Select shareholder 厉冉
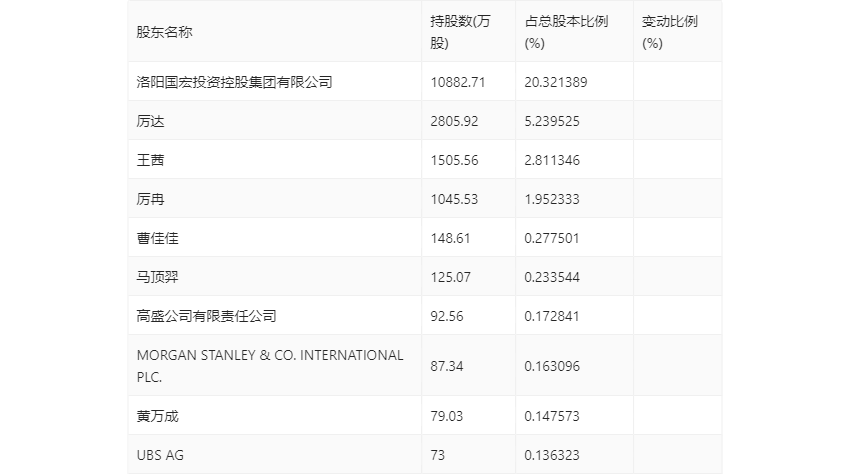 click(x=150, y=199)
